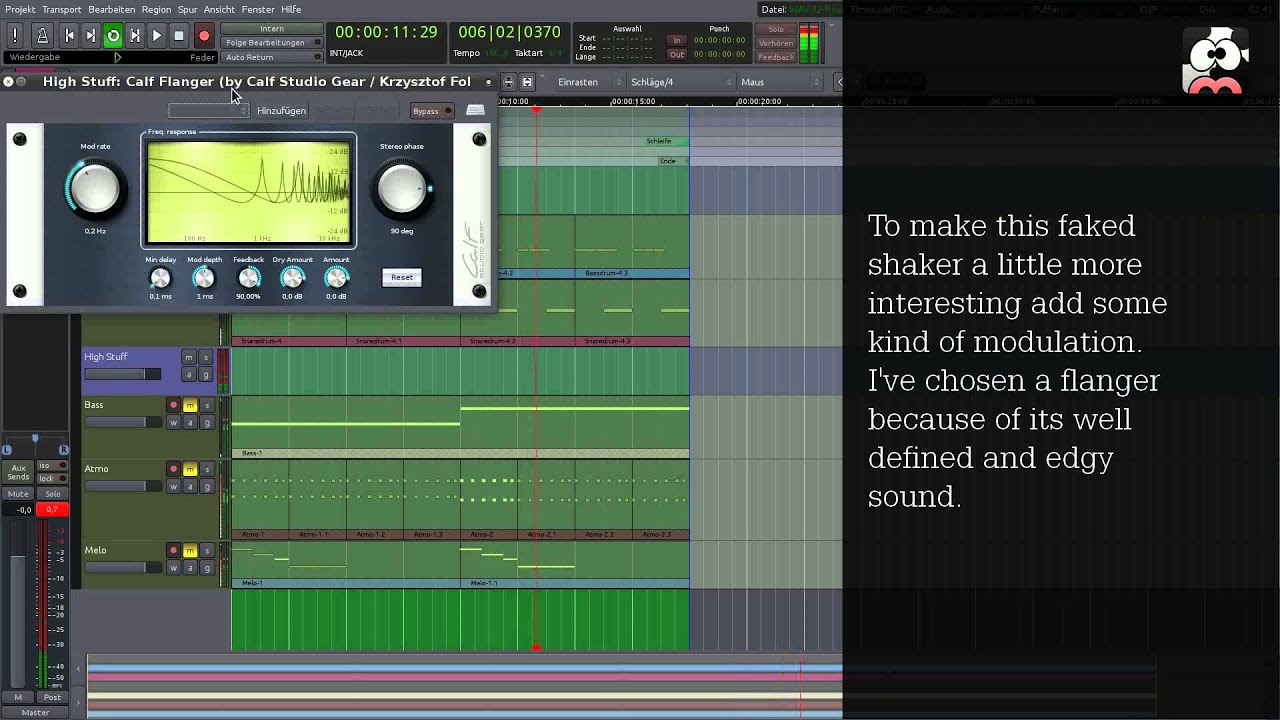This screenshot has height=720, width=1280.
Task: Open the Region menu
Action: 156,9
